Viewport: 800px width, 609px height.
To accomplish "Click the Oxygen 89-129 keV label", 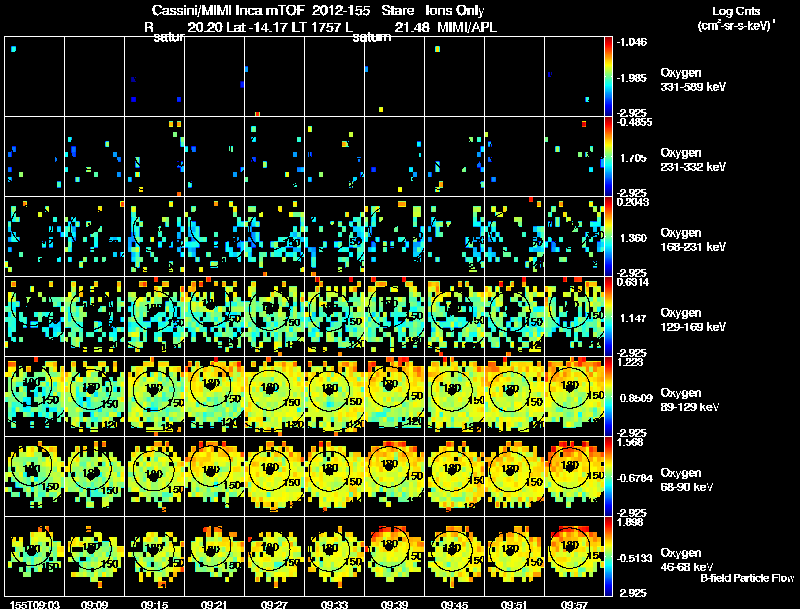I will [x=690, y=400].
